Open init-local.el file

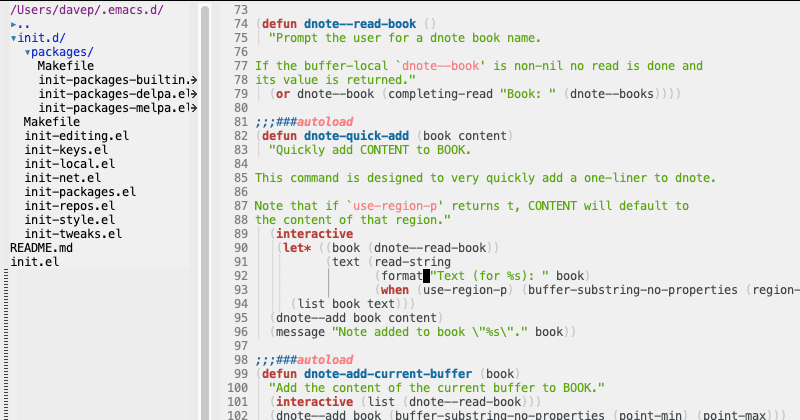click(x=70, y=164)
